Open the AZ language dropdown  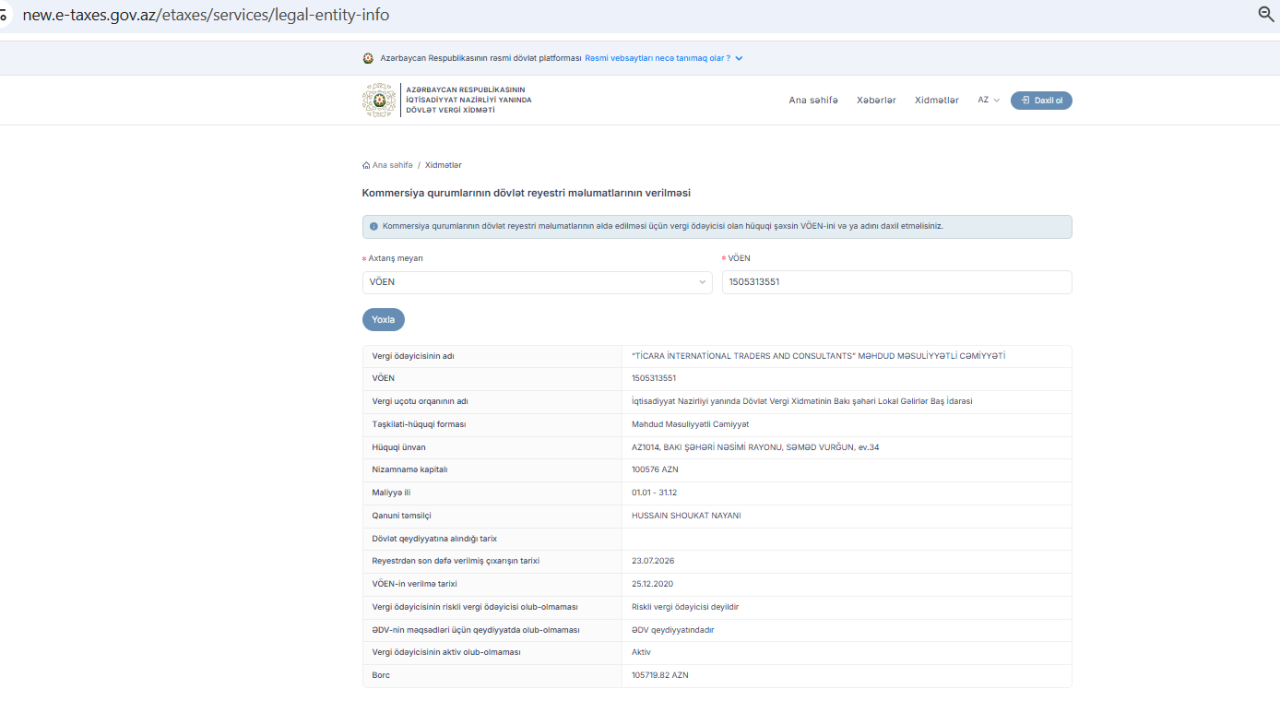[988, 100]
